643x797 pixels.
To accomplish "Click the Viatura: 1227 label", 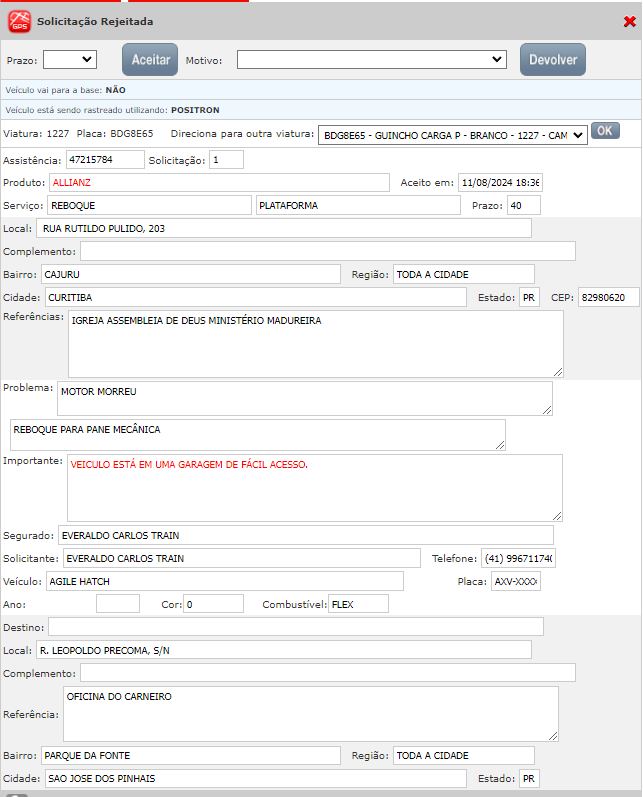I will pyautogui.click(x=36, y=134).
